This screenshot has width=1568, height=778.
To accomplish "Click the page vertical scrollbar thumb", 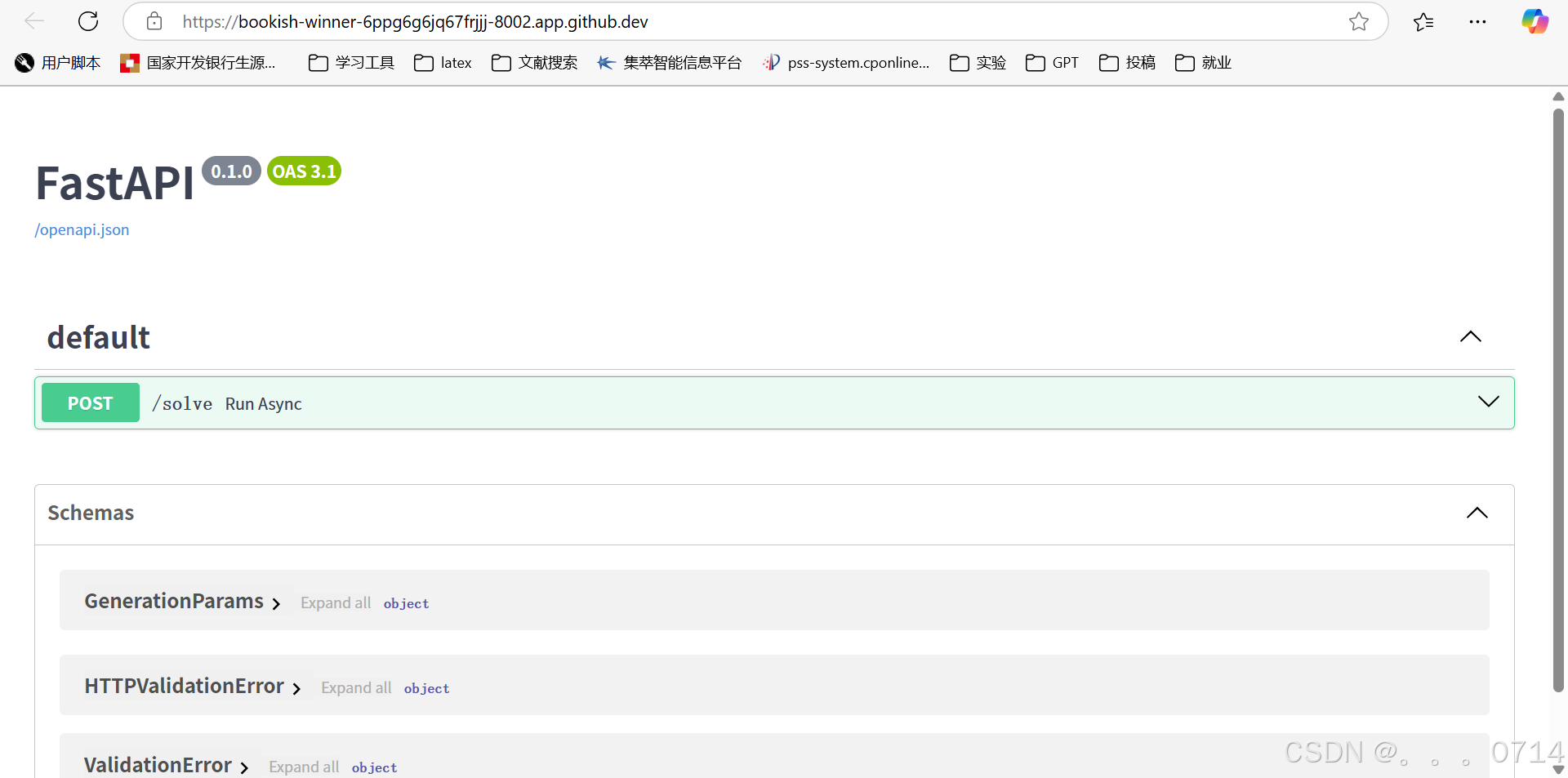I will [1558, 400].
